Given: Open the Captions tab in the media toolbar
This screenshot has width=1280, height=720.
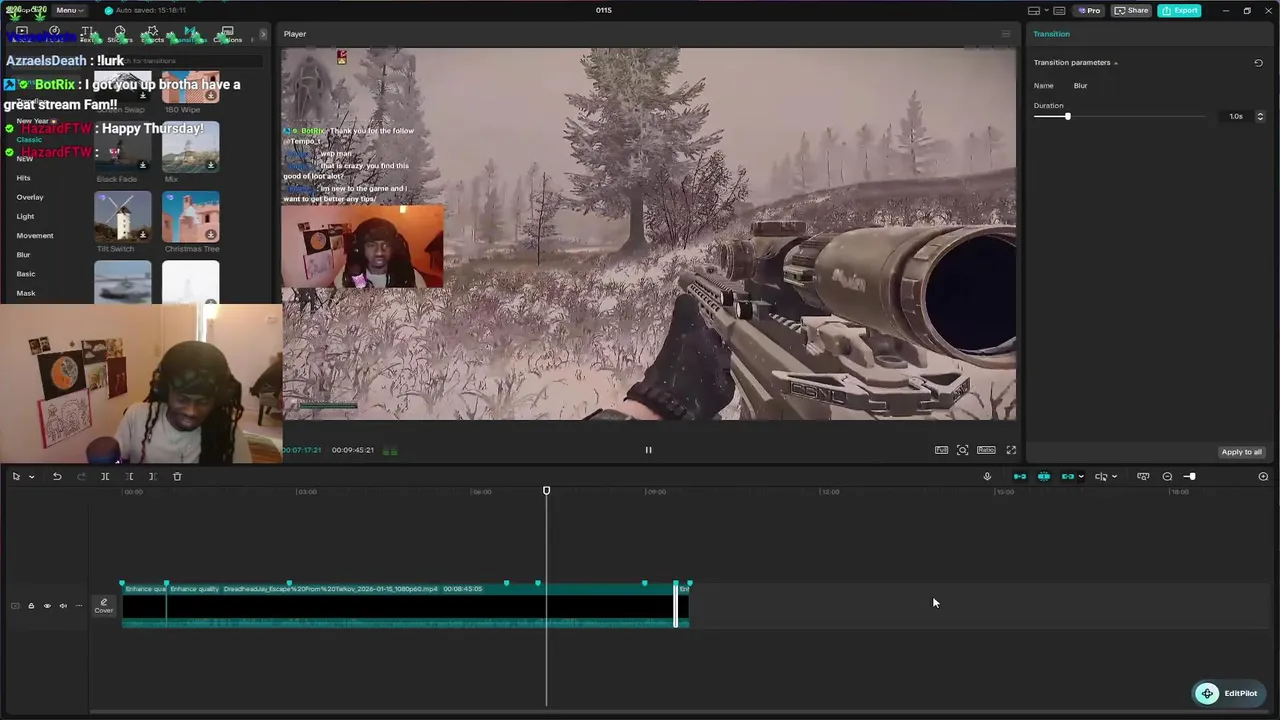Looking at the screenshot, I should 227,35.
